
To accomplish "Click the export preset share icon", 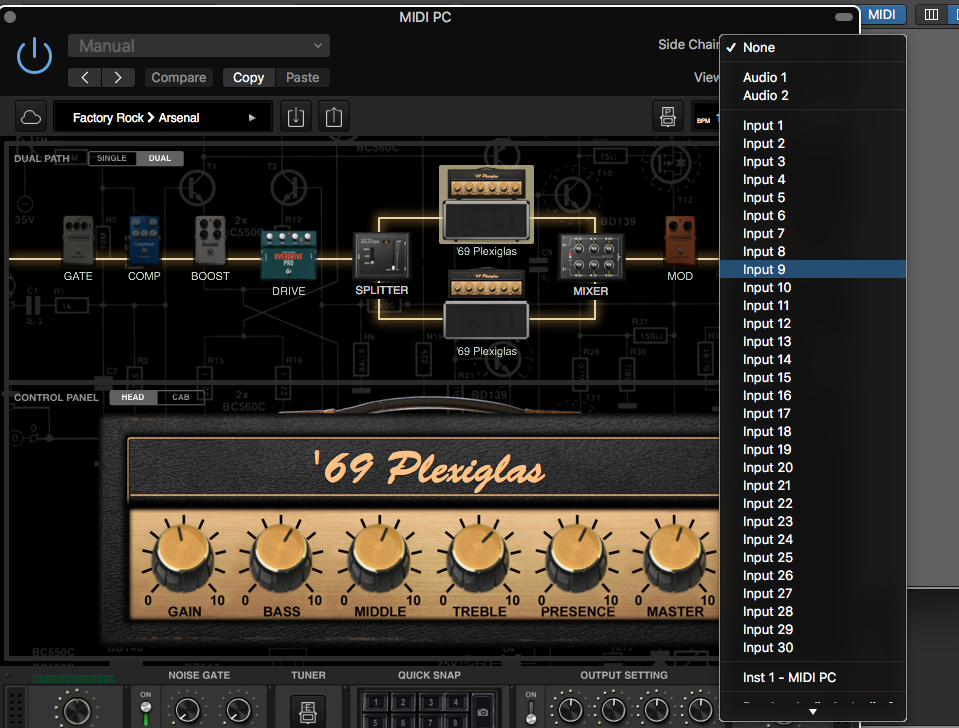I will coord(334,117).
